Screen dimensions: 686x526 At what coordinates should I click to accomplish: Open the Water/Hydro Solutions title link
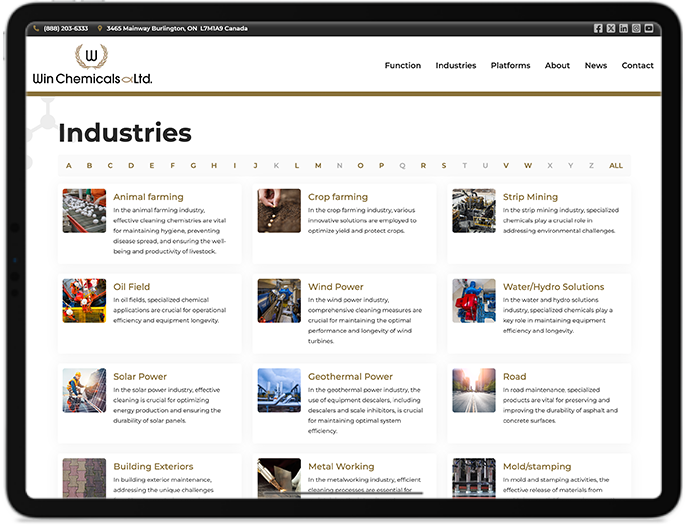555,288
